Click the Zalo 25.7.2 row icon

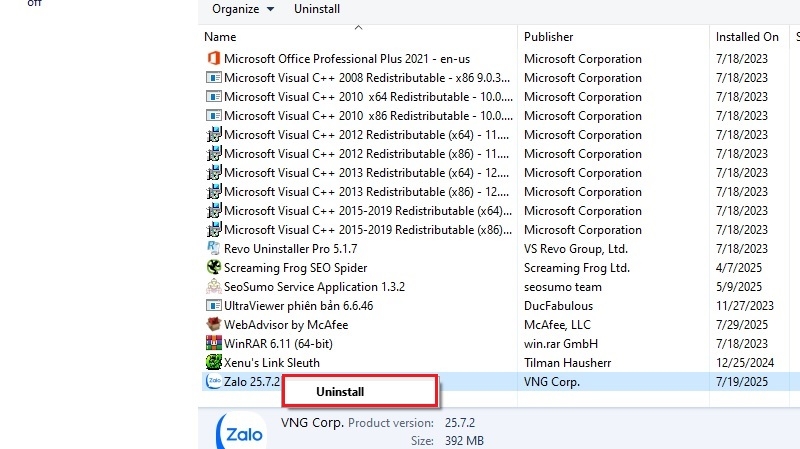click(x=213, y=382)
